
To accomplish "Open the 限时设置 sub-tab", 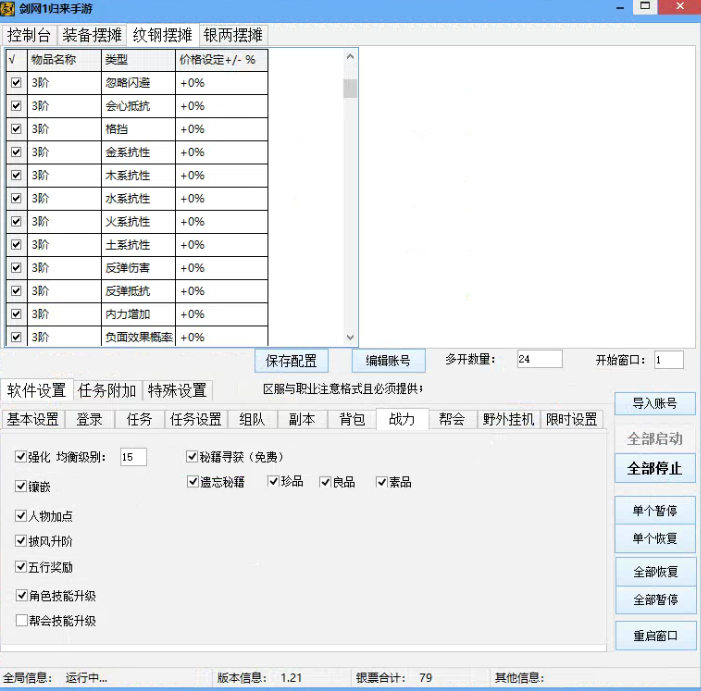I will 572,420.
